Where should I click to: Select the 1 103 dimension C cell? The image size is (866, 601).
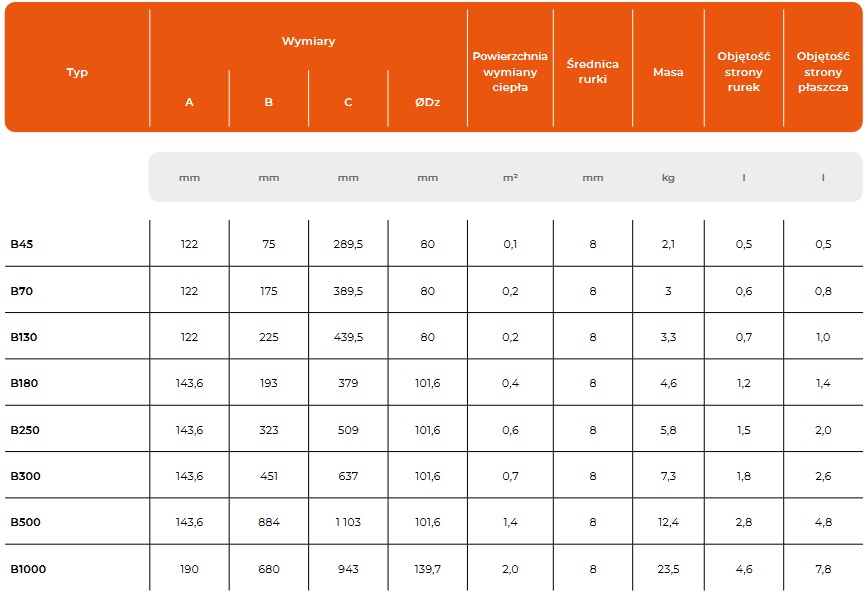pyautogui.click(x=348, y=522)
